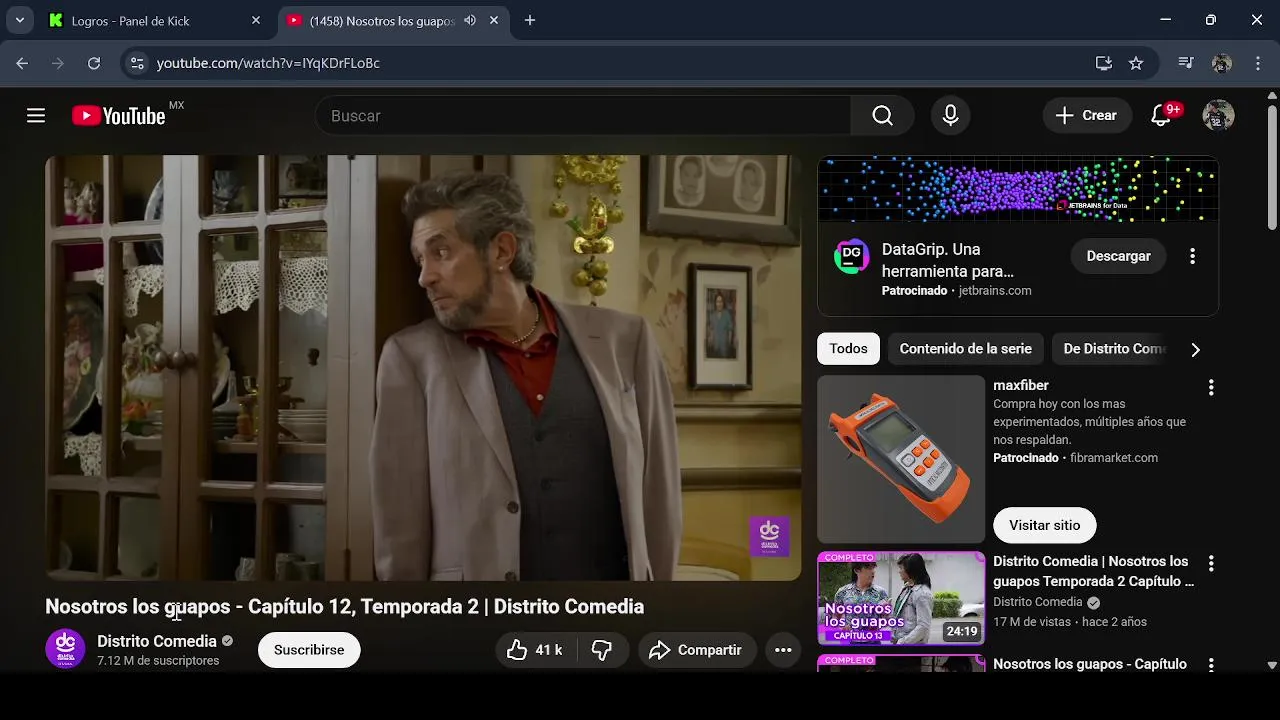Go to YouTube home via logo
The width and height of the screenshot is (1280, 720).
[119, 116]
